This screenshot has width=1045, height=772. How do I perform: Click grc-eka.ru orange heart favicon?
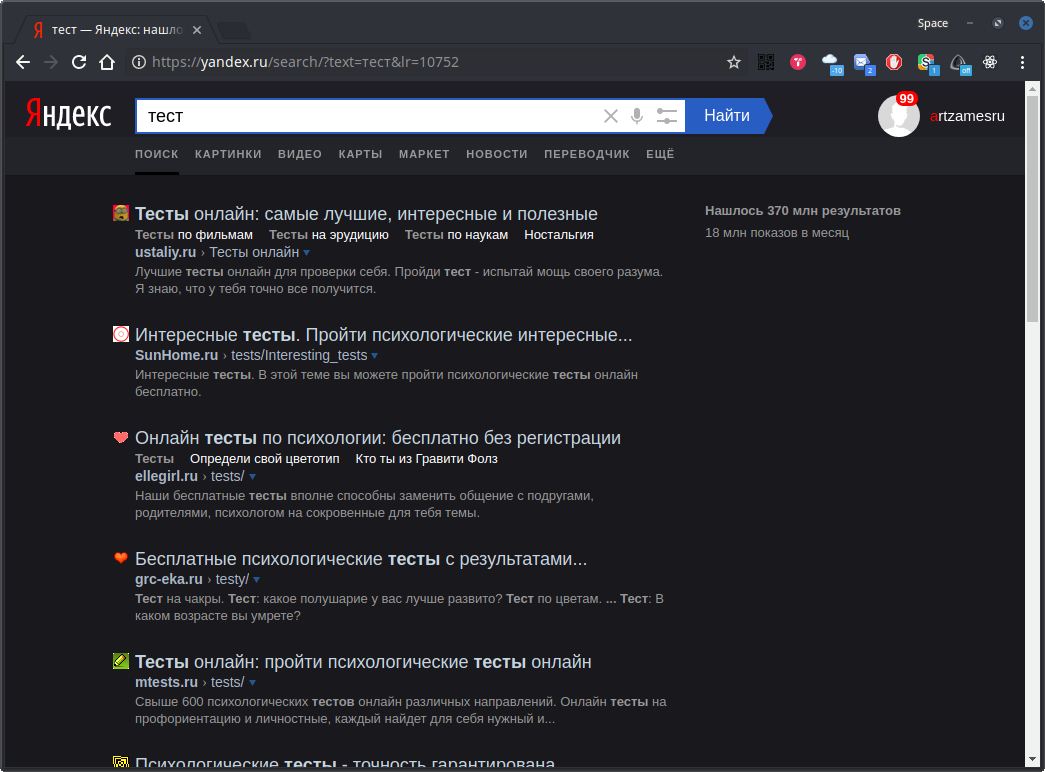point(121,558)
